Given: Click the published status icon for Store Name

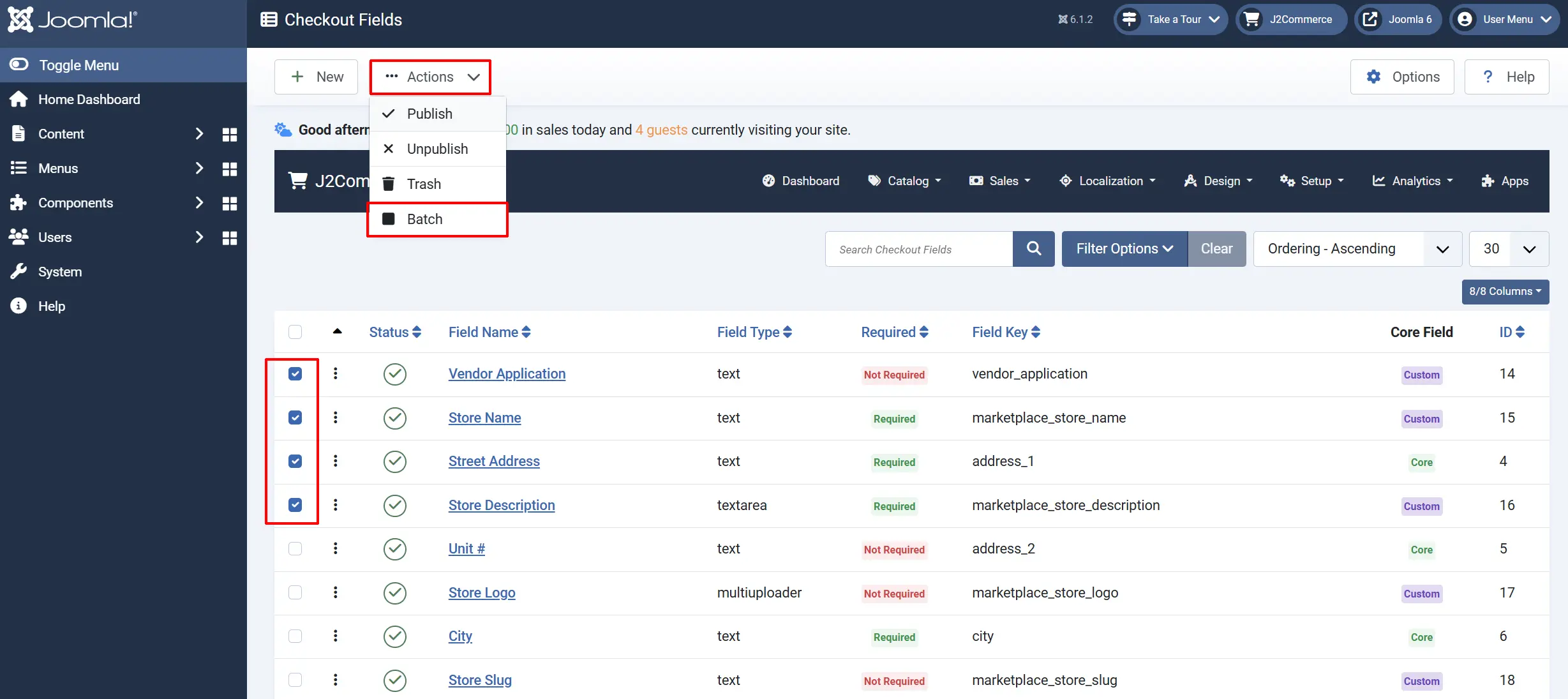Looking at the screenshot, I should coord(395,418).
